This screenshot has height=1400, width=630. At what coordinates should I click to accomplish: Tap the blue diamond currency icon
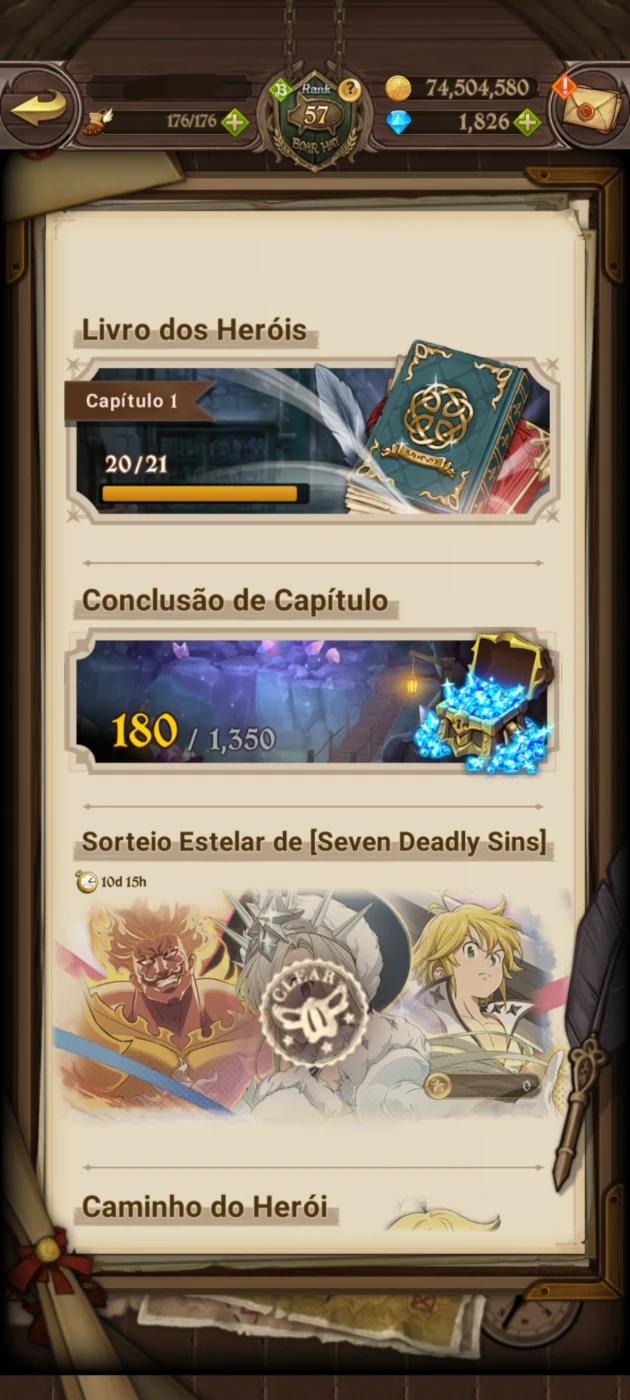(398, 123)
